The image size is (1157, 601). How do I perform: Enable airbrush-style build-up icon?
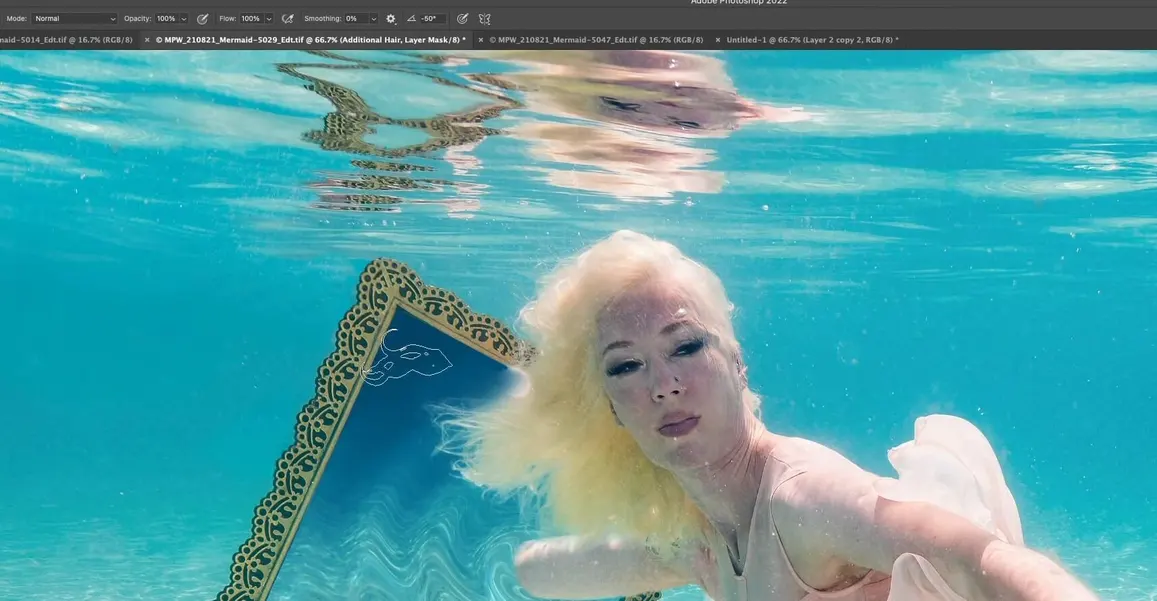tap(288, 18)
